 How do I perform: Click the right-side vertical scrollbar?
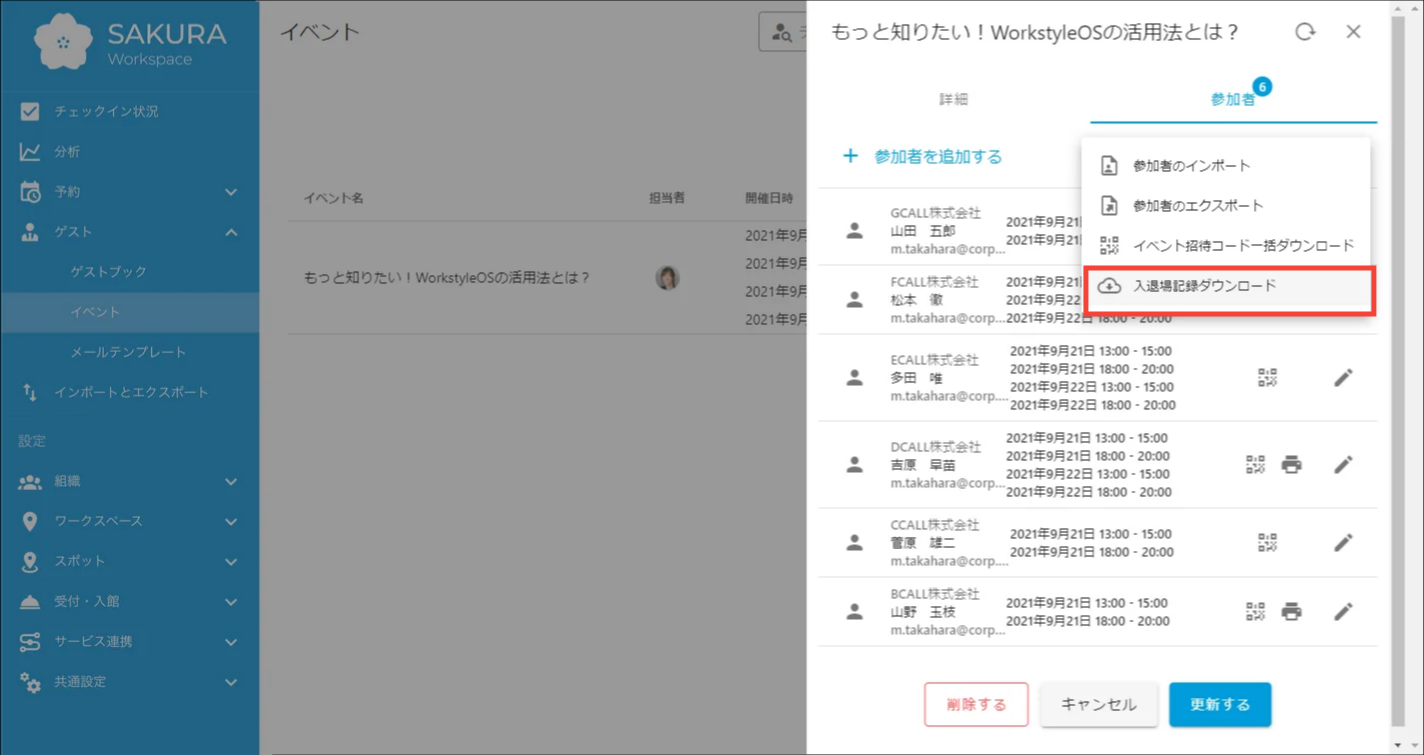coord(1398,370)
